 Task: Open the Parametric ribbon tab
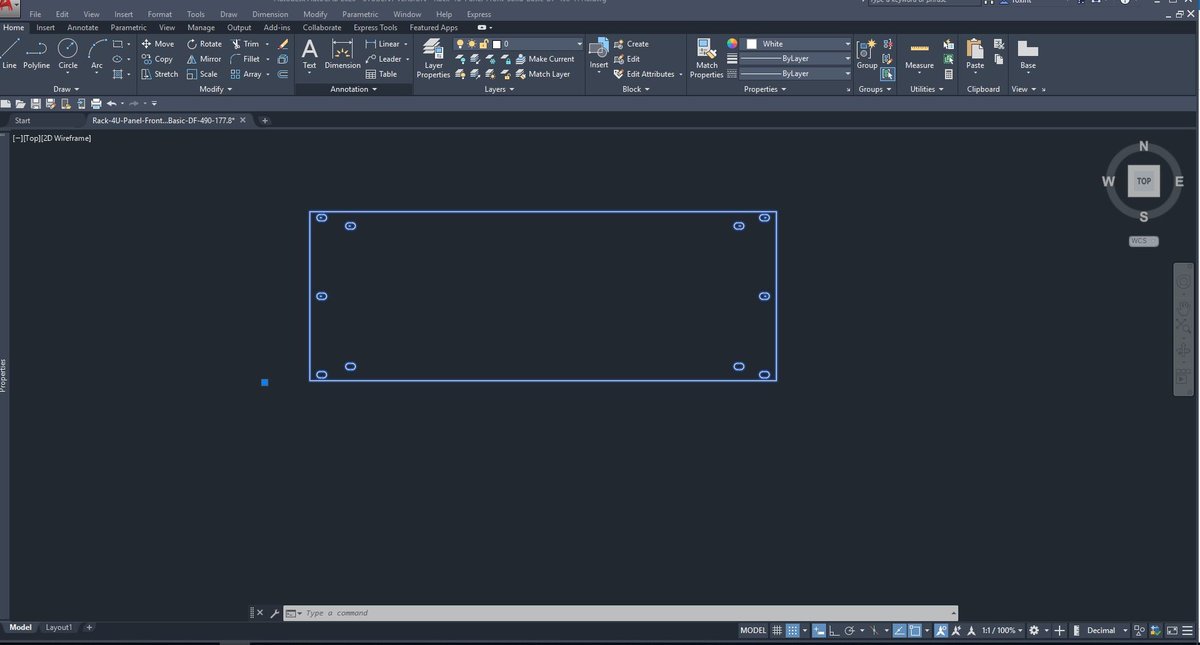pos(128,28)
